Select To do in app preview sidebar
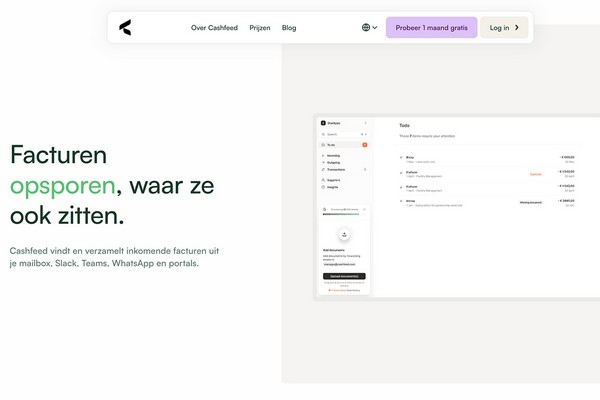The width and height of the screenshot is (600, 400). (344, 145)
